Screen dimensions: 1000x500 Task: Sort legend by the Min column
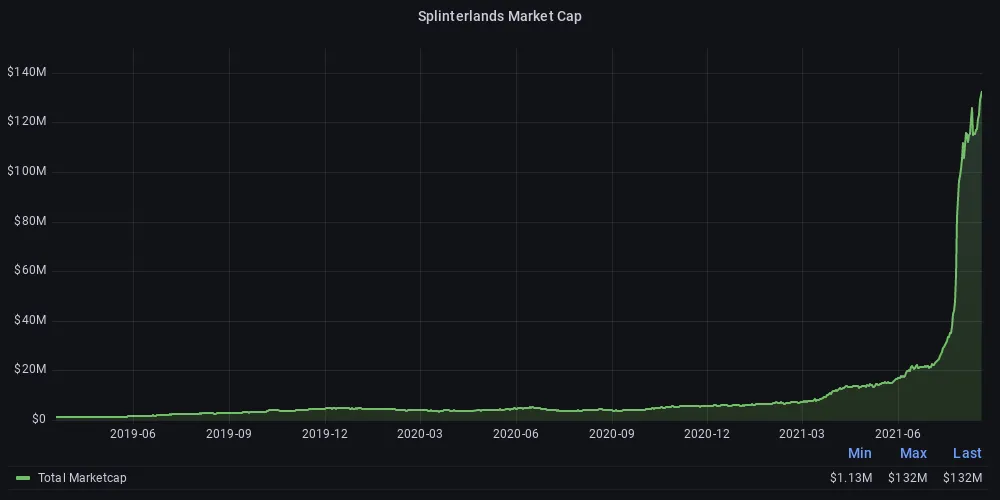(860, 453)
